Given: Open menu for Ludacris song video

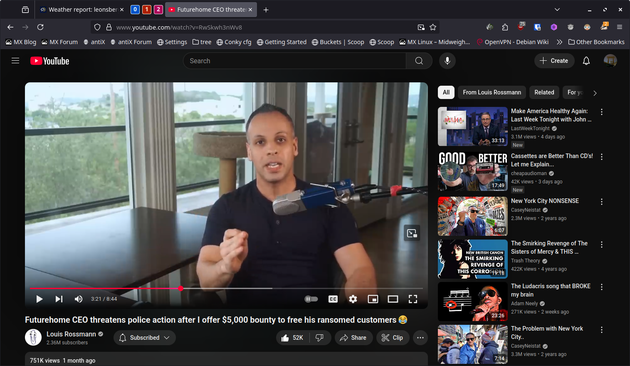Looking at the screenshot, I should pyautogui.click(x=601, y=287).
